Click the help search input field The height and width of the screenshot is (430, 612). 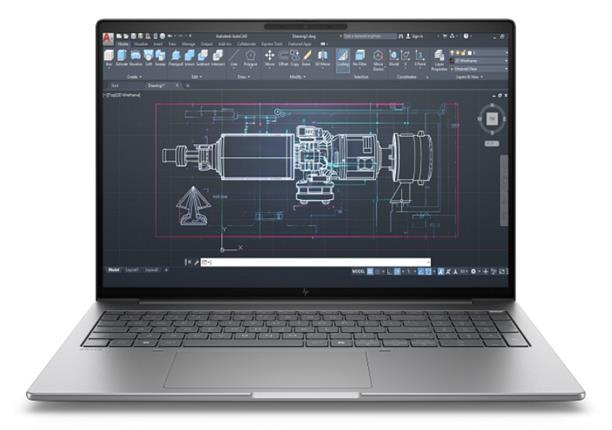(x=370, y=36)
